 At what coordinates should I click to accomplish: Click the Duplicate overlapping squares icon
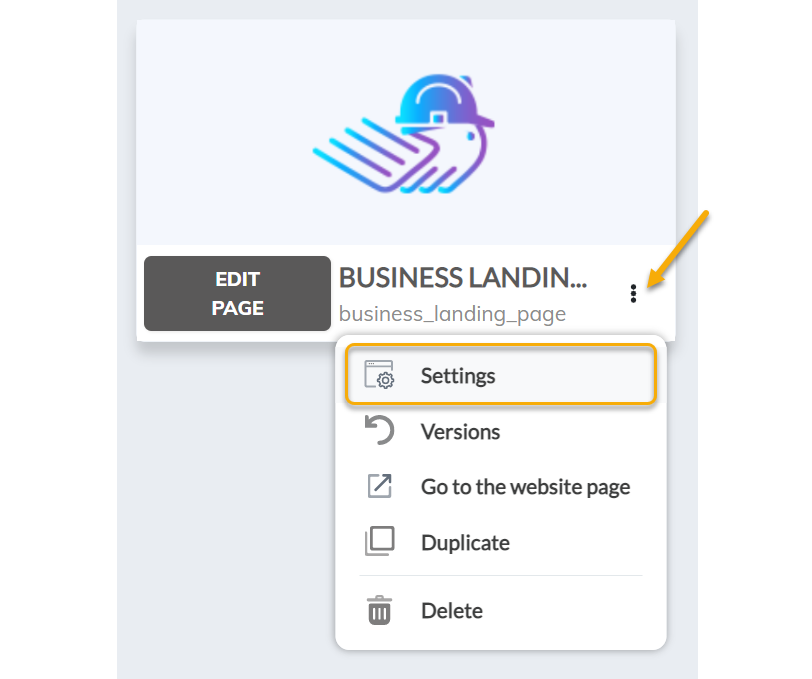click(x=380, y=541)
